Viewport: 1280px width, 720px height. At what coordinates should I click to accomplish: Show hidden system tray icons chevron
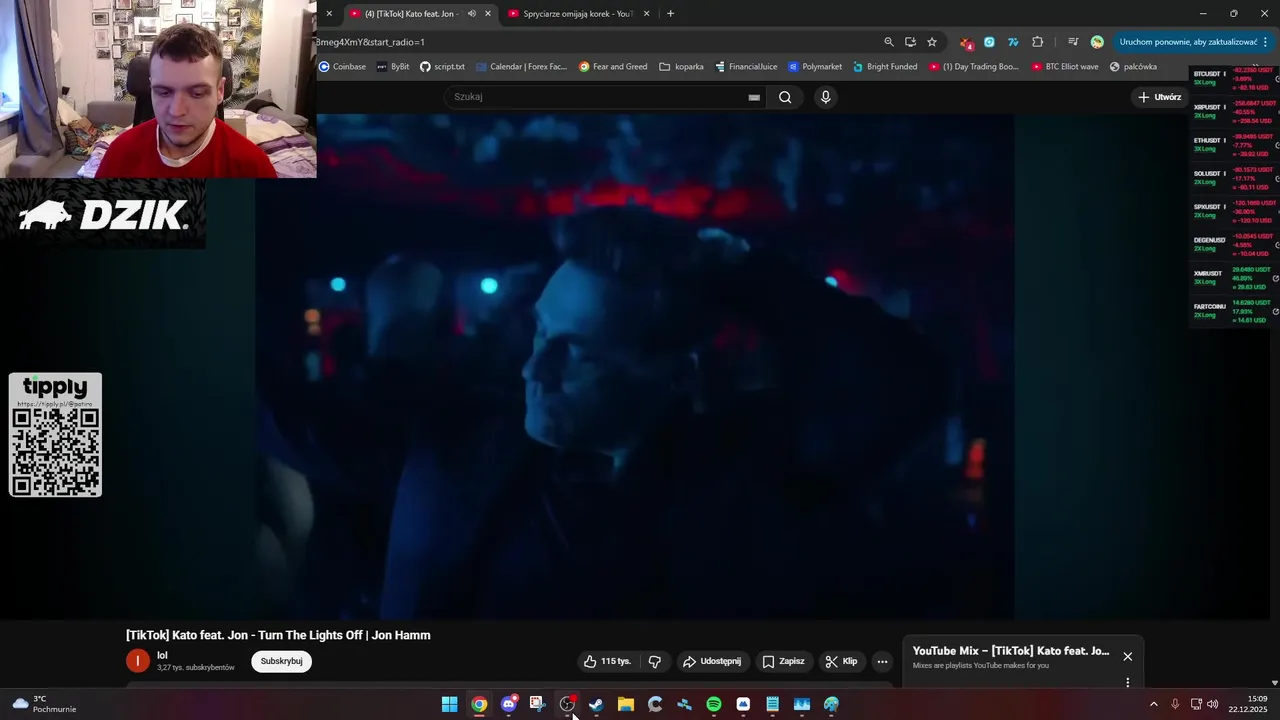(1153, 705)
